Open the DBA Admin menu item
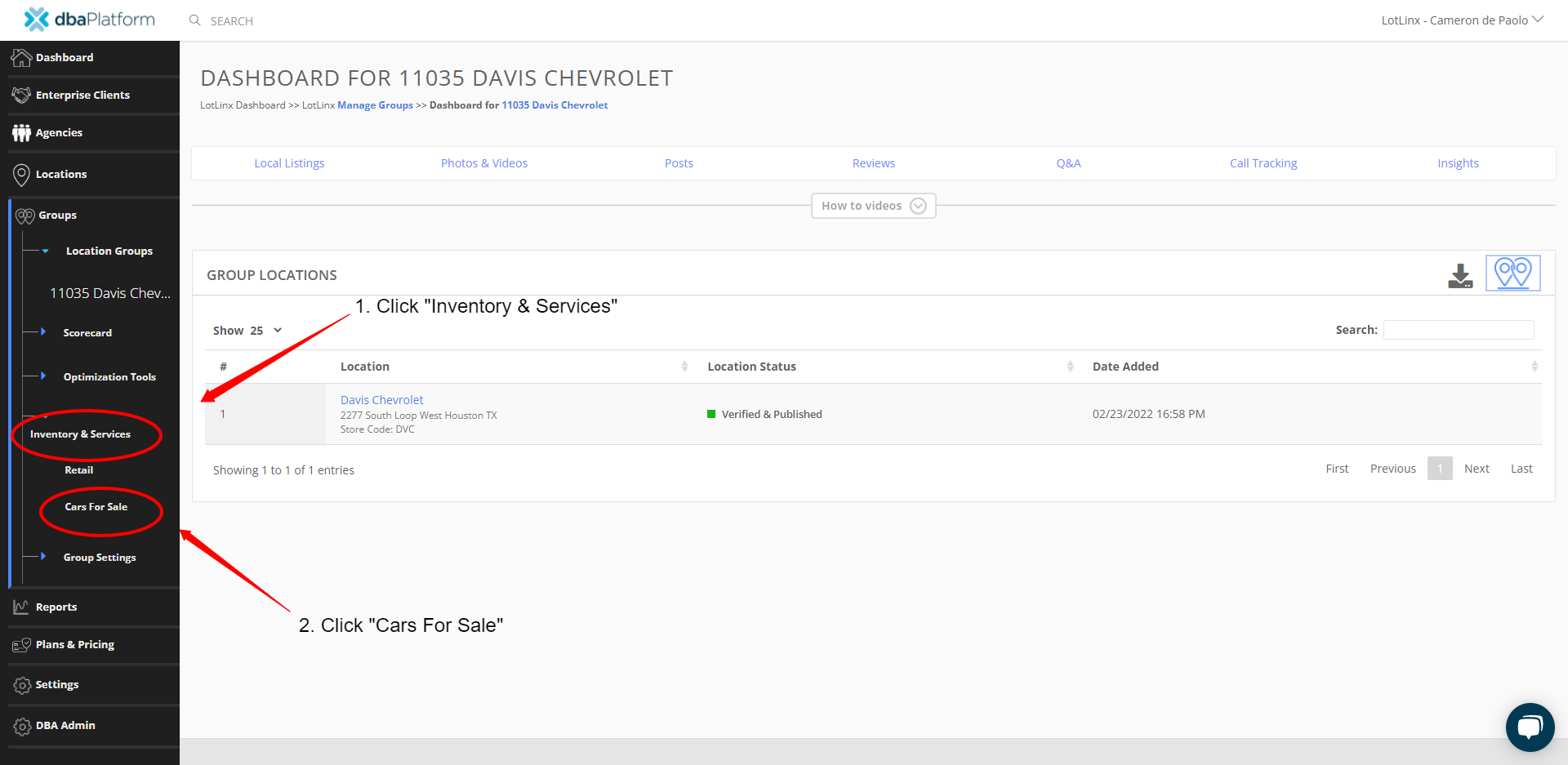 pos(65,725)
